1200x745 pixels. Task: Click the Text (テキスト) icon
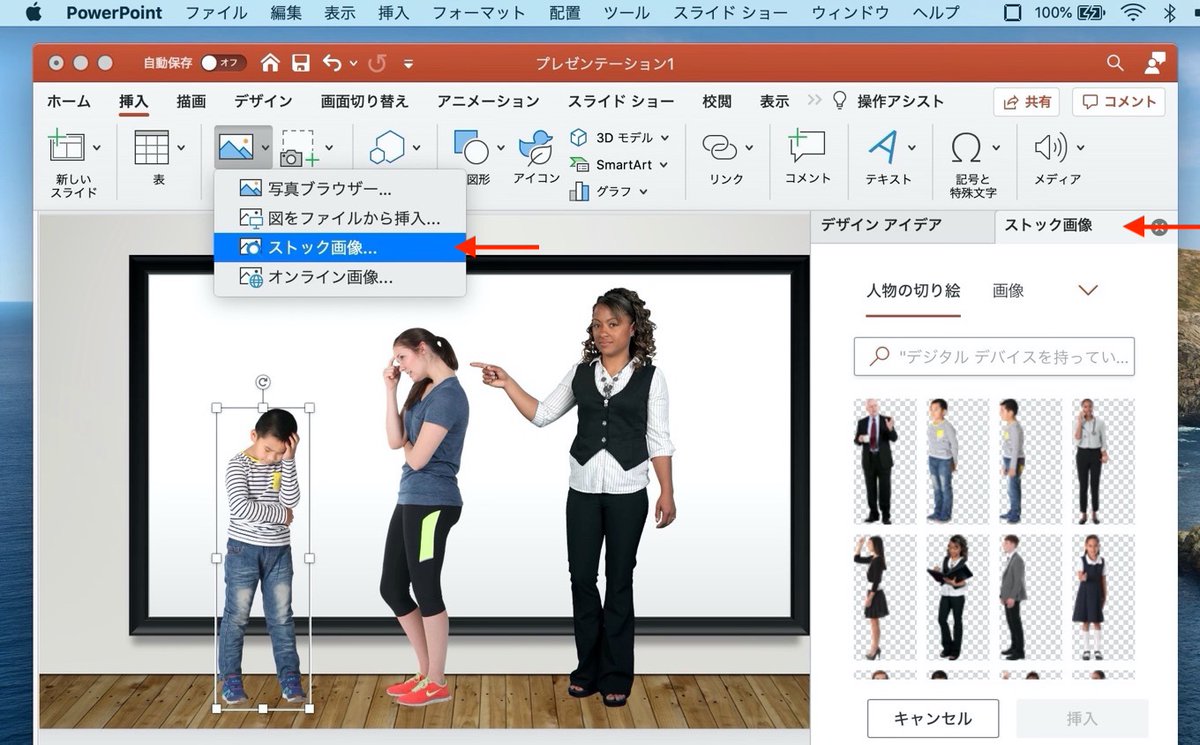click(x=883, y=147)
